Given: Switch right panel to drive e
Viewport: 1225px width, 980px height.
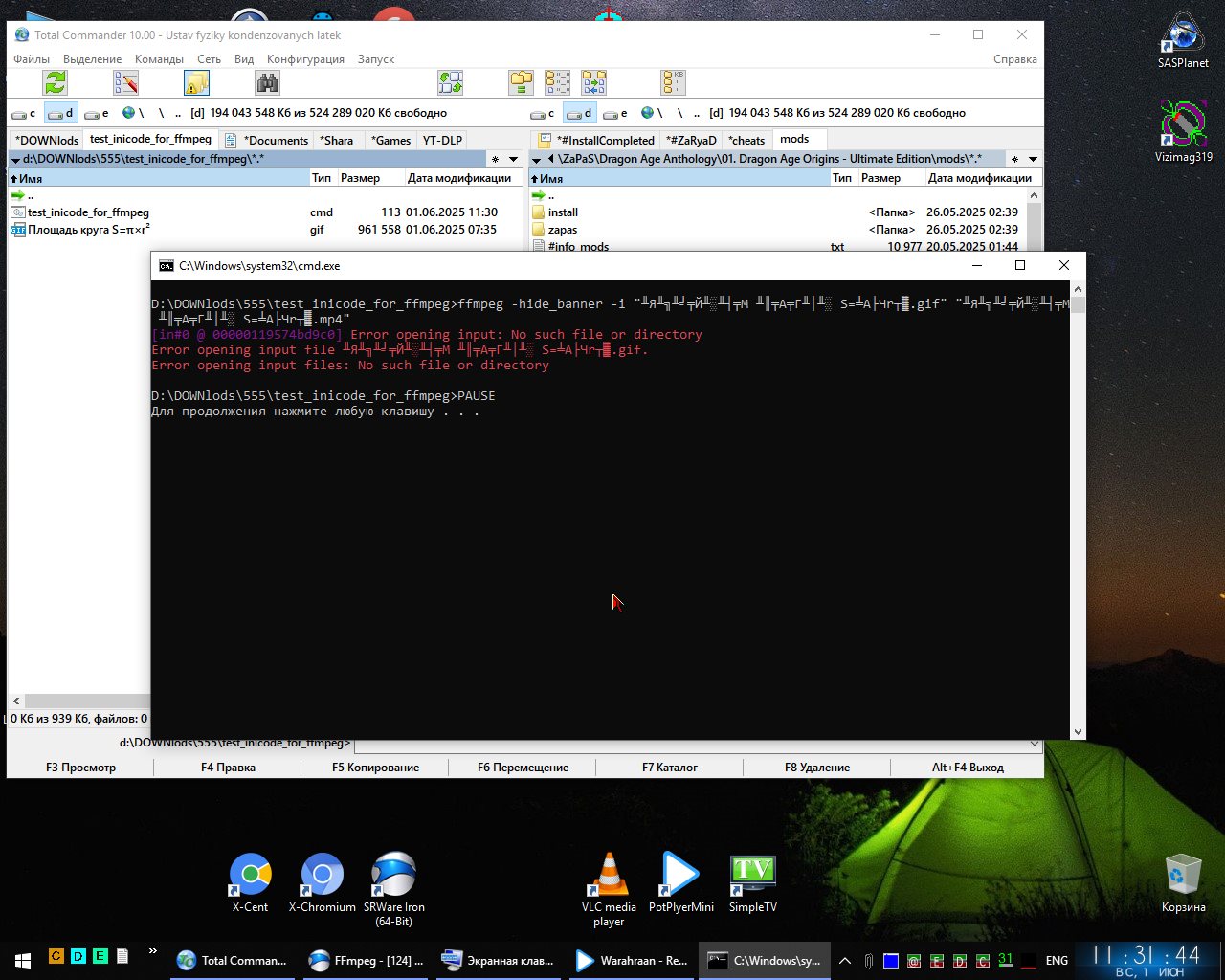Looking at the screenshot, I should [x=617, y=113].
